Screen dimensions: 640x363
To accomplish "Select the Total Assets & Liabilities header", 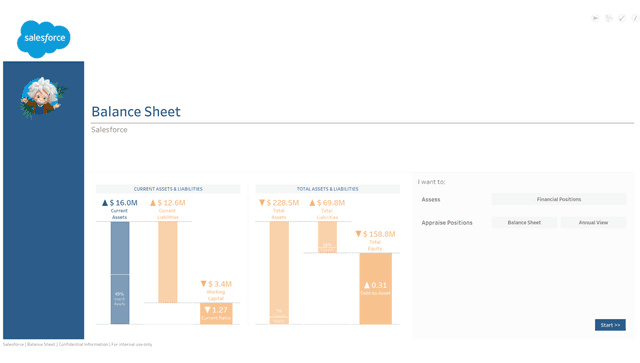I will [x=328, y=189].
